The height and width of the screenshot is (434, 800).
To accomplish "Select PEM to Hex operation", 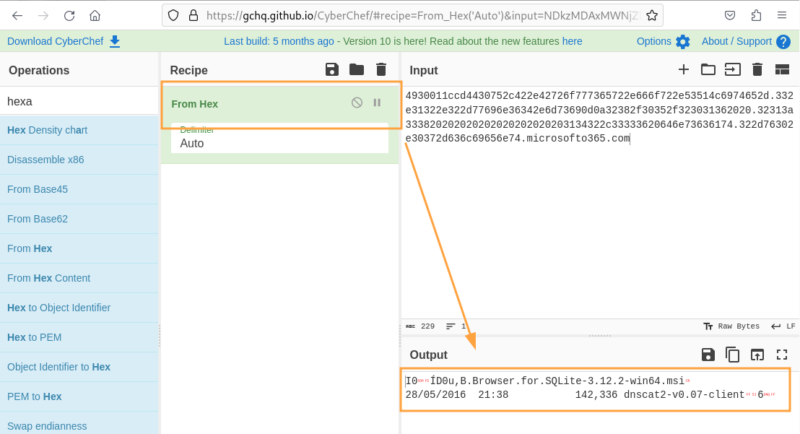I will tap(80, 396).
